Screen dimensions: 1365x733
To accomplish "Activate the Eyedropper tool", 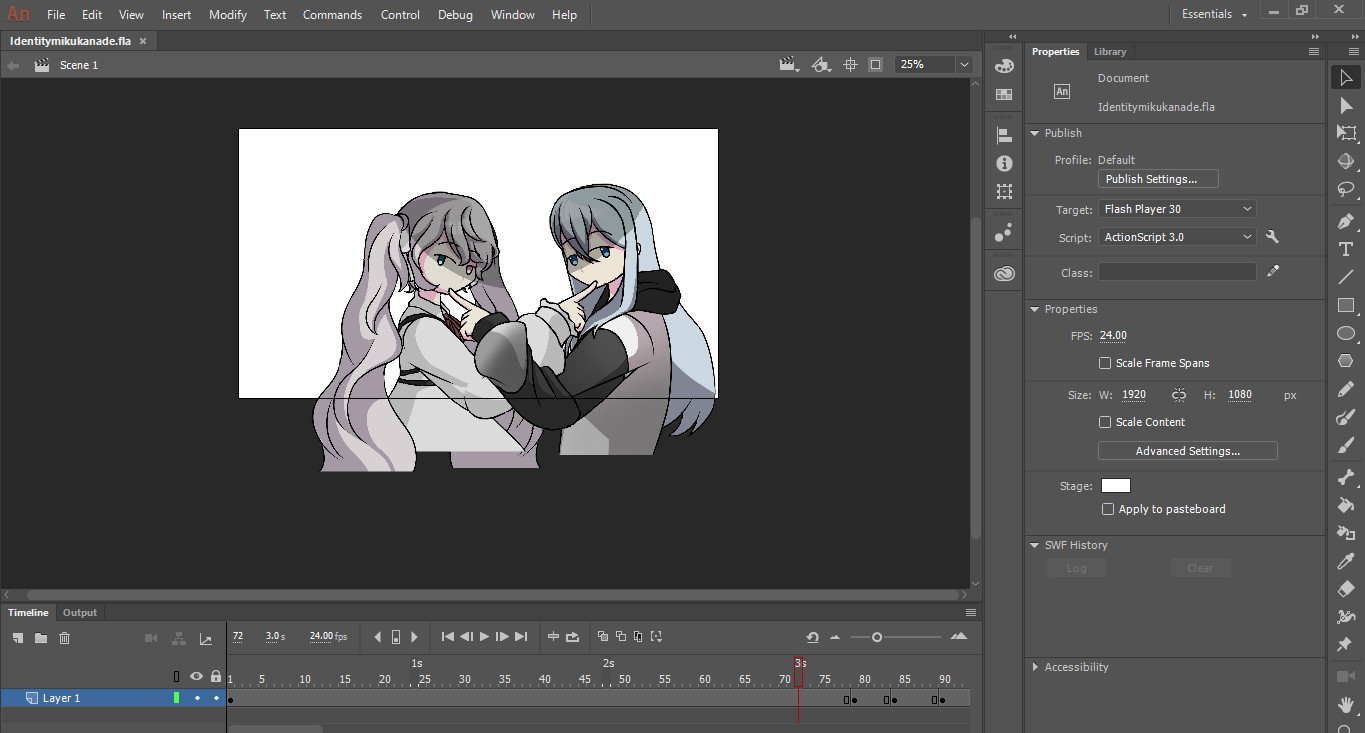I will 1346,561.
